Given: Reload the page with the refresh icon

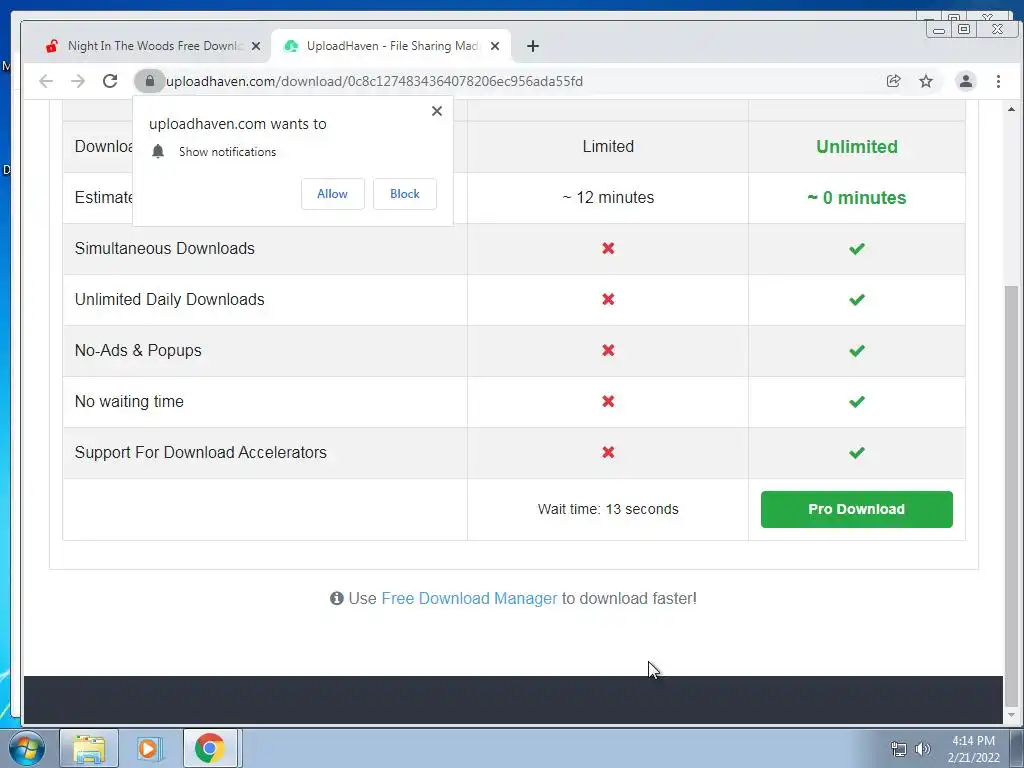Looking at the screenshot, I should 110,81.
